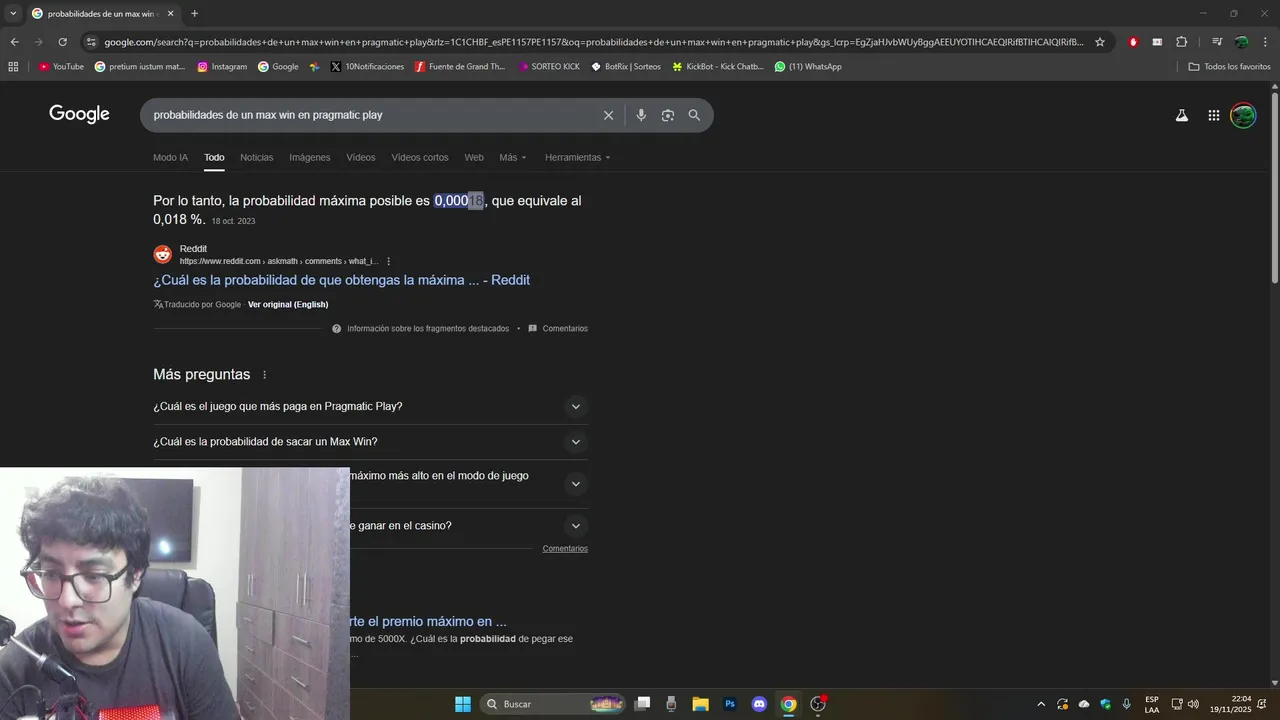Open Más preguntas three-dot menu
Screen dimensions: 1280x720
[265, 375]
